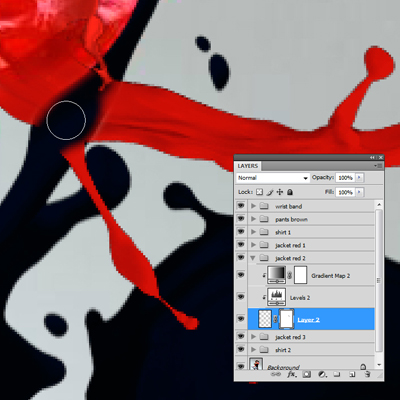
Task: Select the Layer 2 name text
Action: [x=308, y=320]
